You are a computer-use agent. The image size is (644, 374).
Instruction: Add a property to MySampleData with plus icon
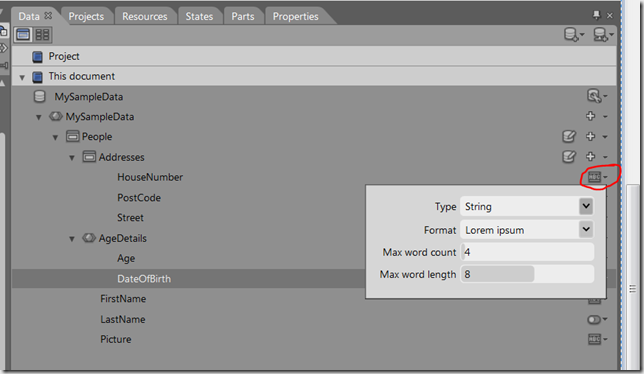(x=591, y=116)
